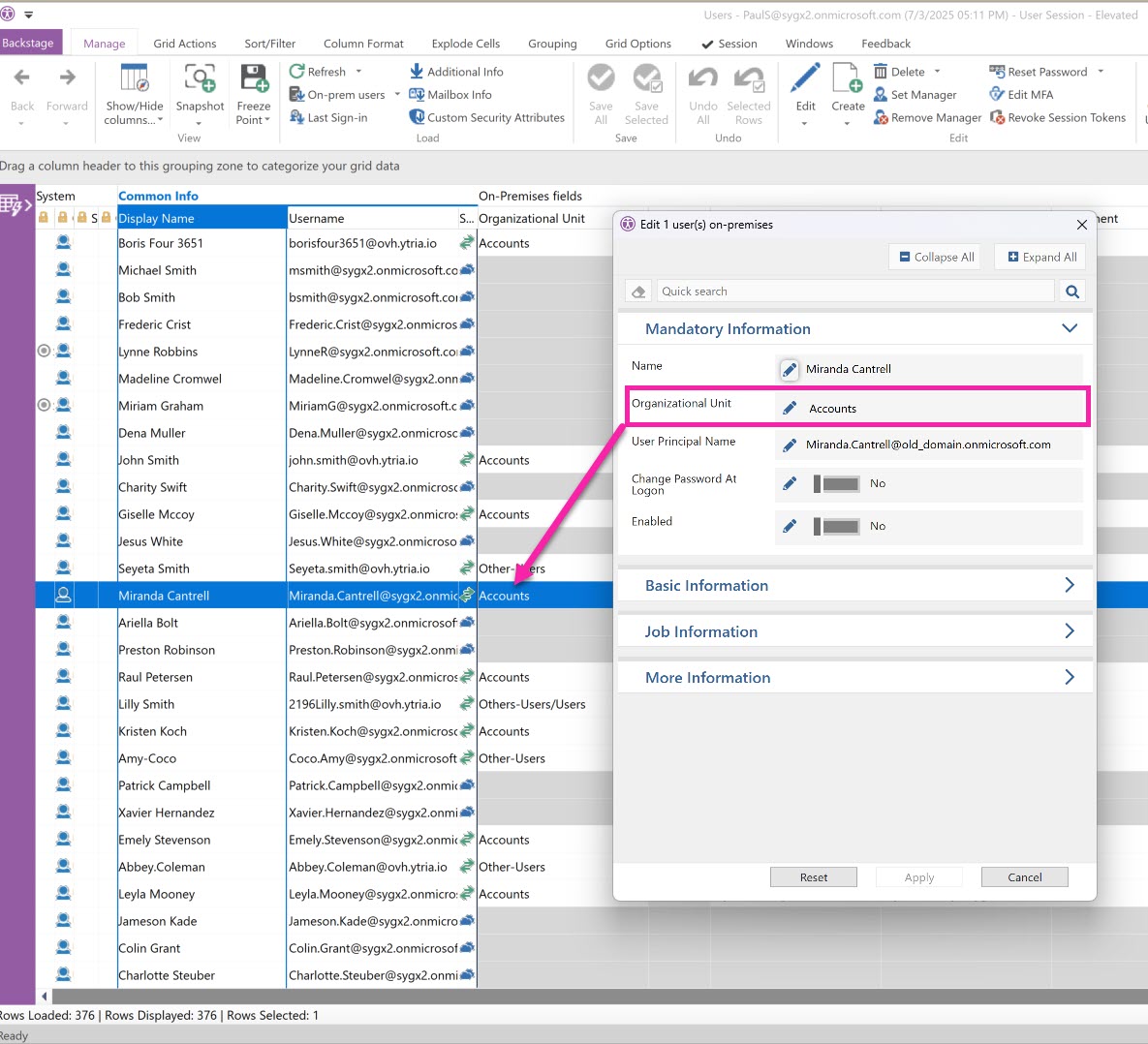Viewport: 1148px width, 1044px height.
Task: Click the quick search magnifier button
Action: pyautogui.click(x=1071, y=292)
